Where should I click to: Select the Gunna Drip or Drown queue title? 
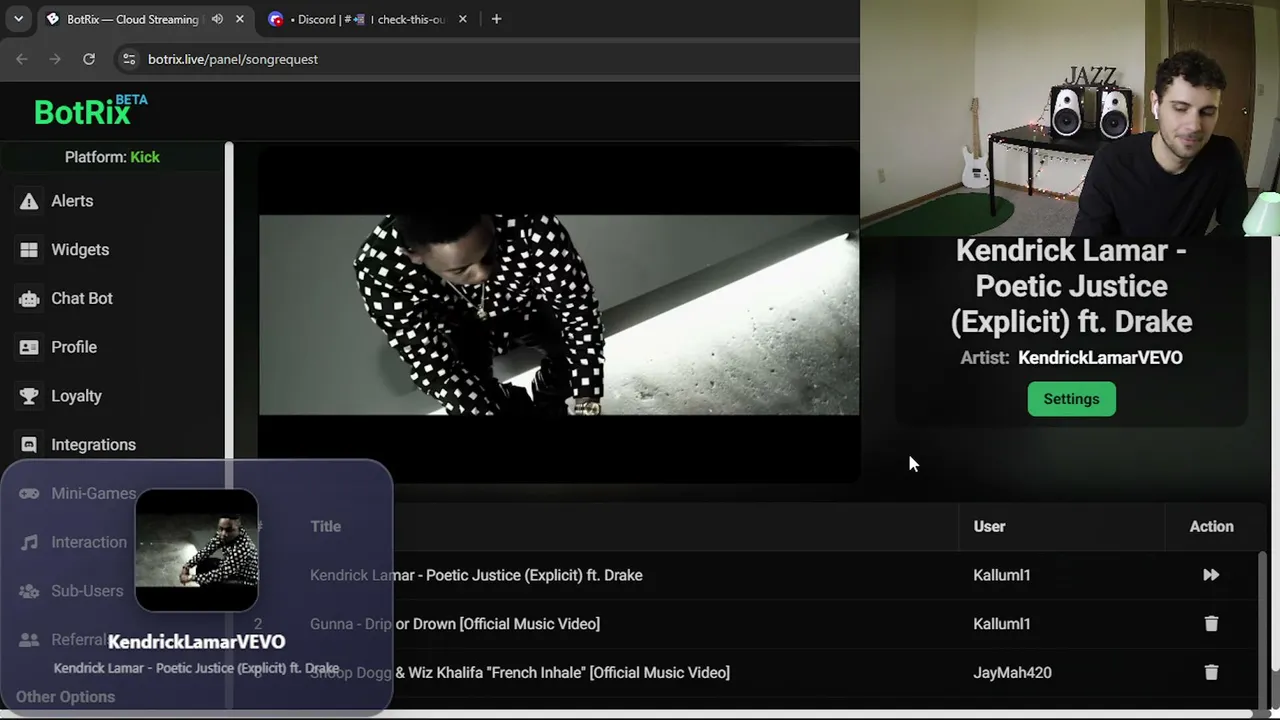tap(455, 624)
